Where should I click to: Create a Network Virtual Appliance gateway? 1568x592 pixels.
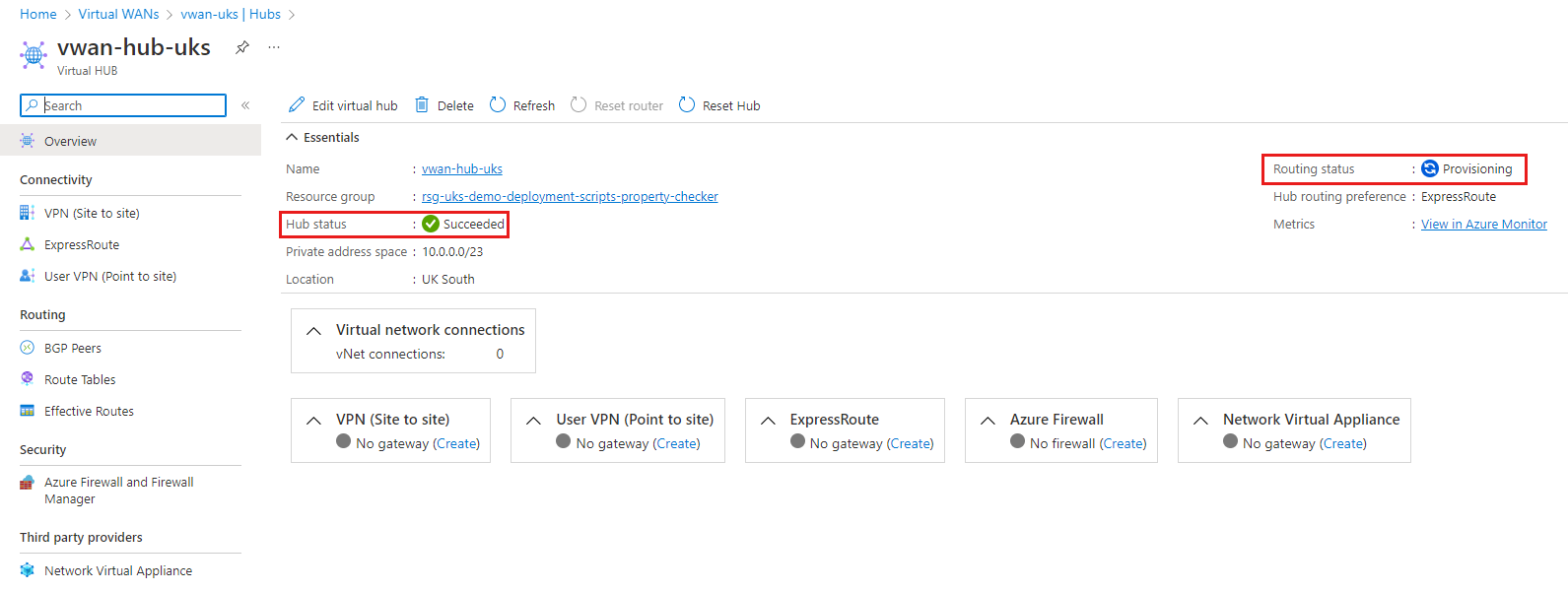click(x=1343, y=443)
